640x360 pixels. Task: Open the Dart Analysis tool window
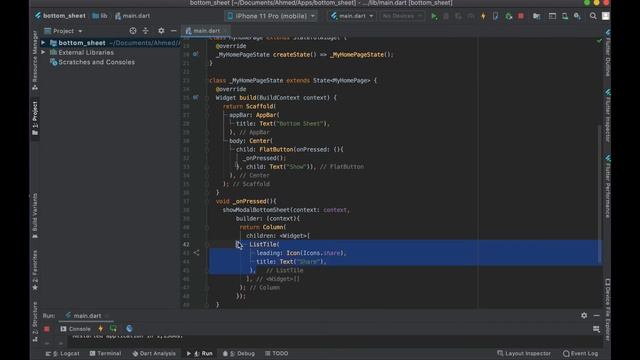154,353
